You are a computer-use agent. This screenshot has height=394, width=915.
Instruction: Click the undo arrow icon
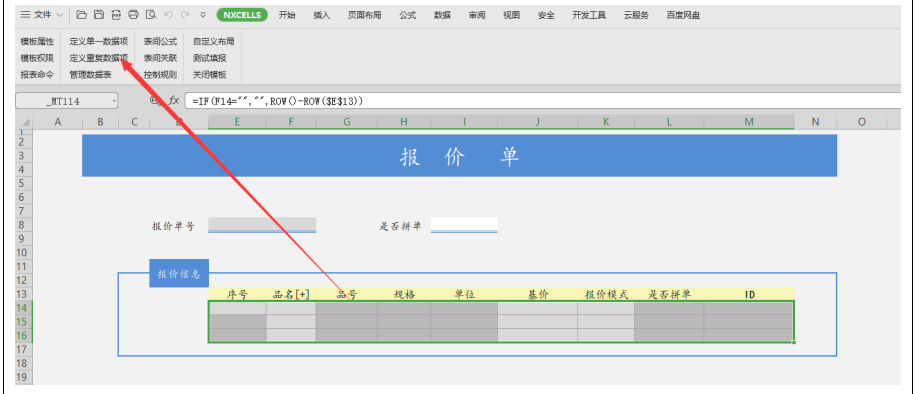coord(168,15)
